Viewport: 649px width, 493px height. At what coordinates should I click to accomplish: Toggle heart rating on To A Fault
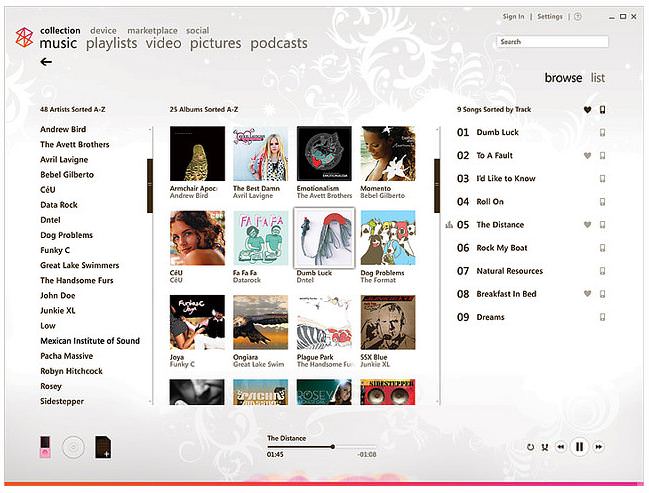[587, 156]
